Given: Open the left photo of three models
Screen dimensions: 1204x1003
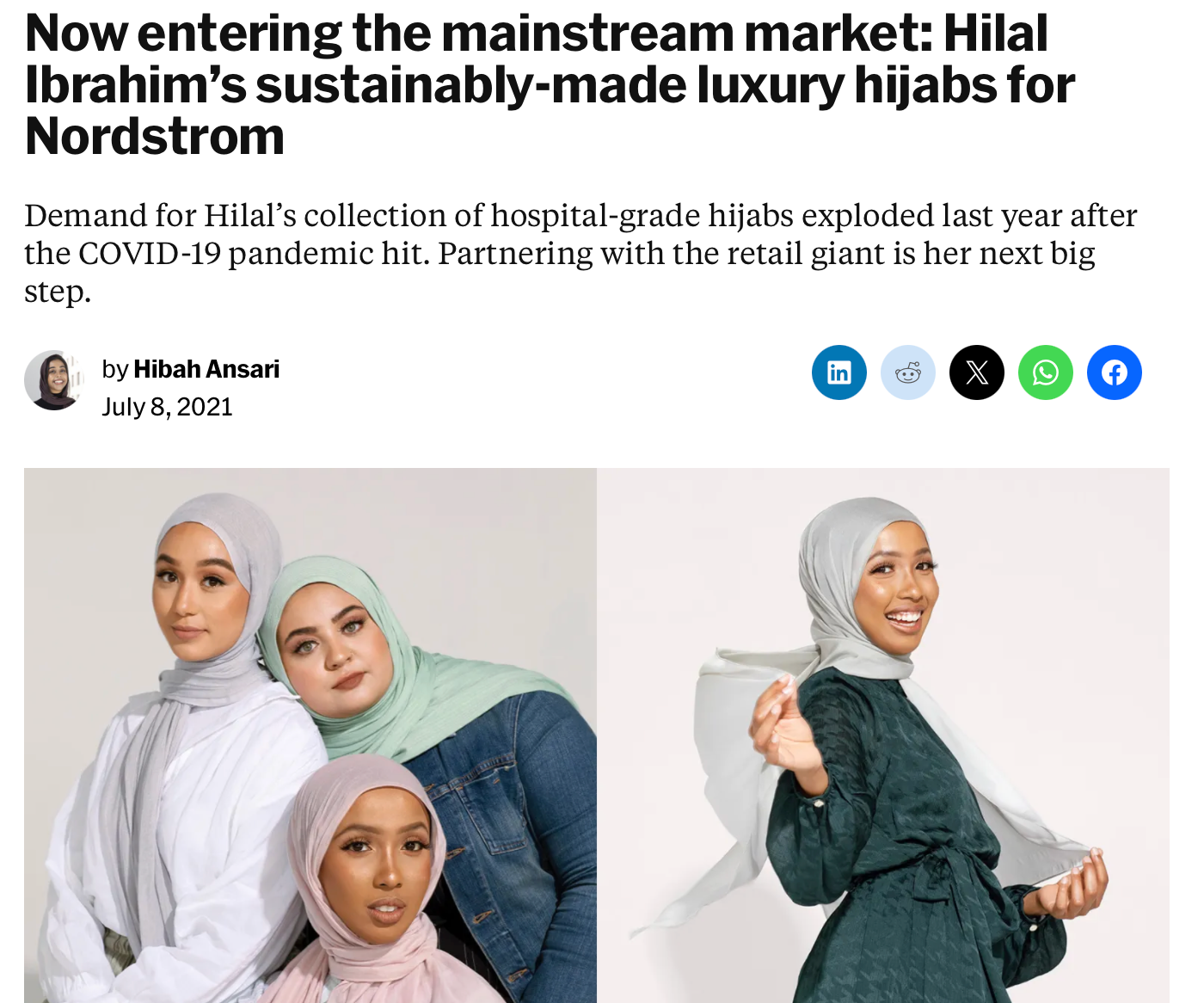Looking at the screenshot, I should tap(310, 735).
